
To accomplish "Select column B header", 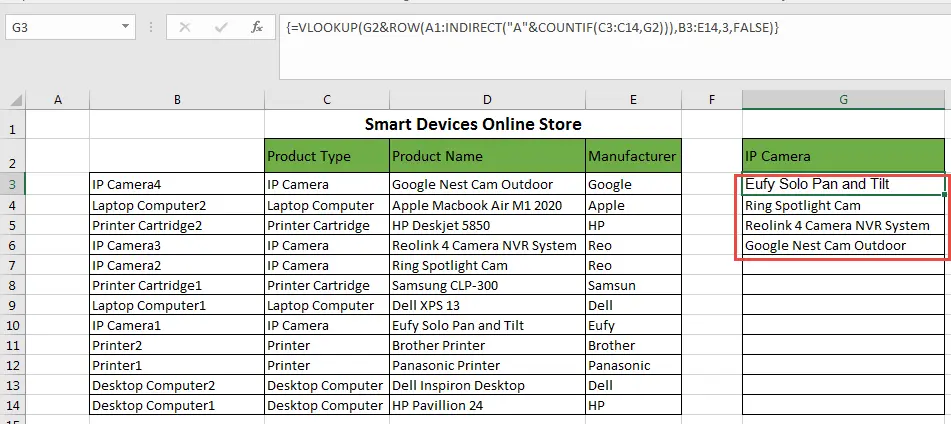I will pyautogui.click(x=176, y=100).
